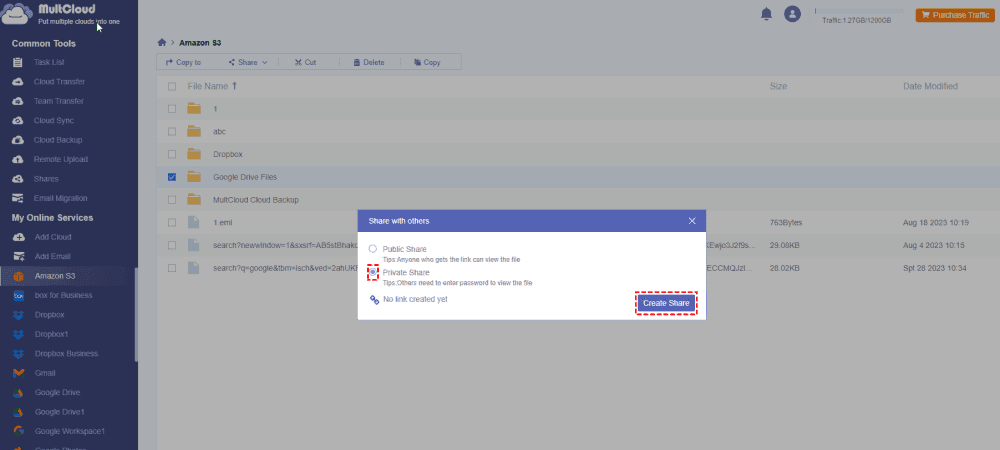1000x450 pixels.
Task: Open notifications bell icon
Action: point(767,14)
